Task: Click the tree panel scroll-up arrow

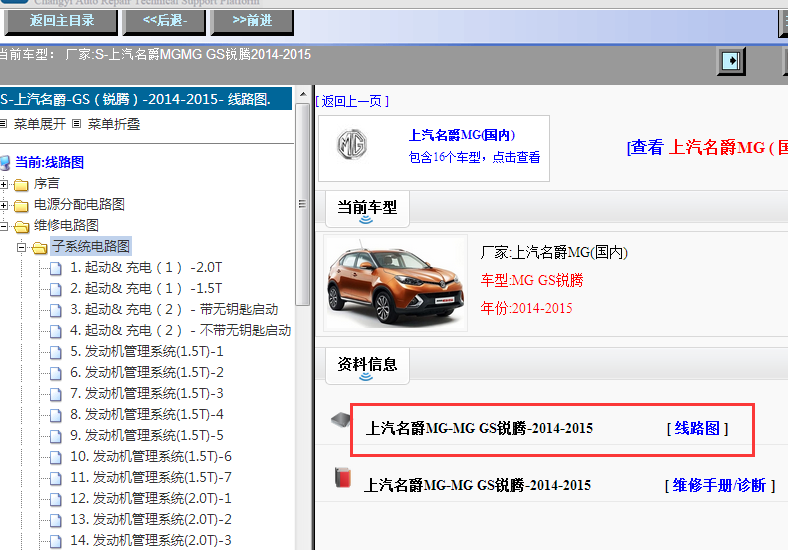Action: tap(303, 95)
